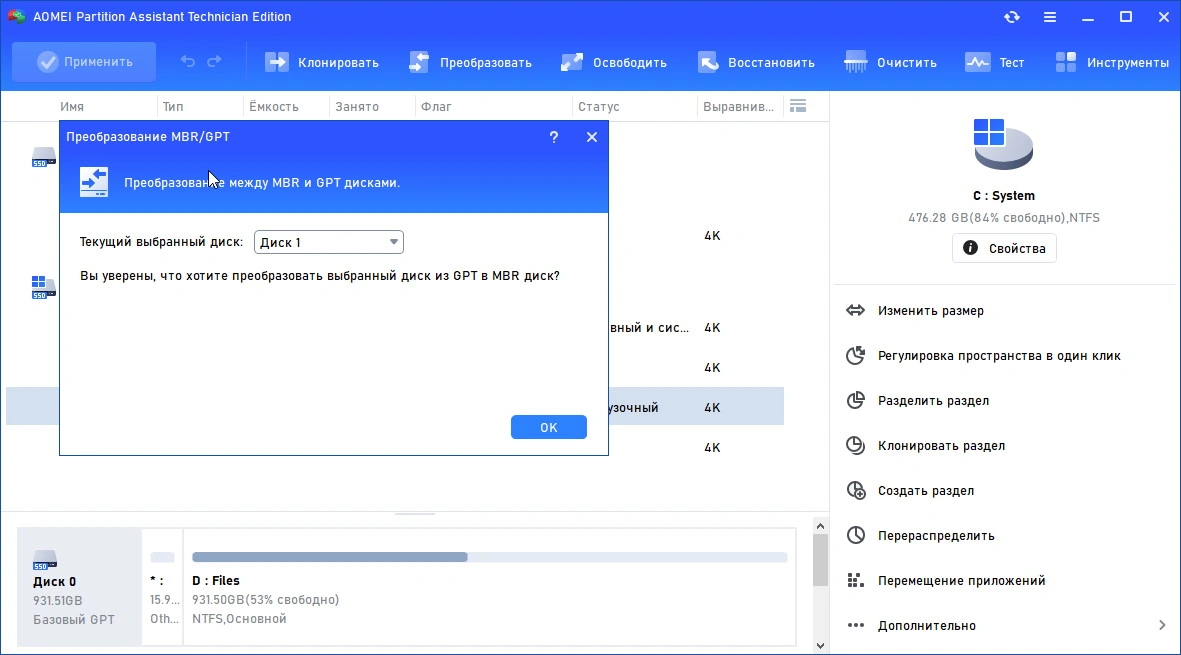Image resolution: width=1181 pixels, height=655 pixels.
Task: Click the Клонировать раздел icon
Action: point(856,445)
